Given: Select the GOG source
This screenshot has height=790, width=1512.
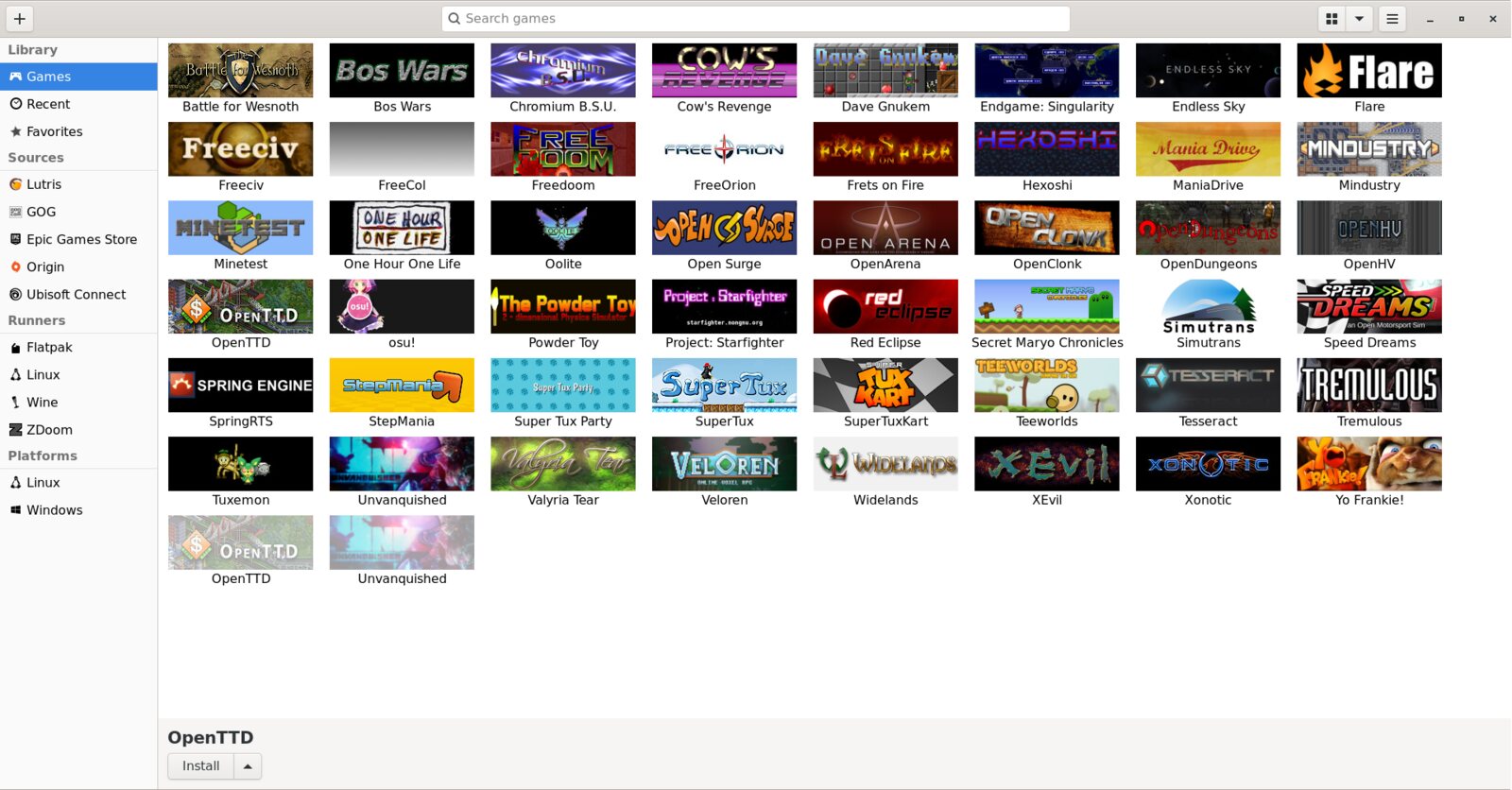Looking at the screenshot, I should coord(78,212).
